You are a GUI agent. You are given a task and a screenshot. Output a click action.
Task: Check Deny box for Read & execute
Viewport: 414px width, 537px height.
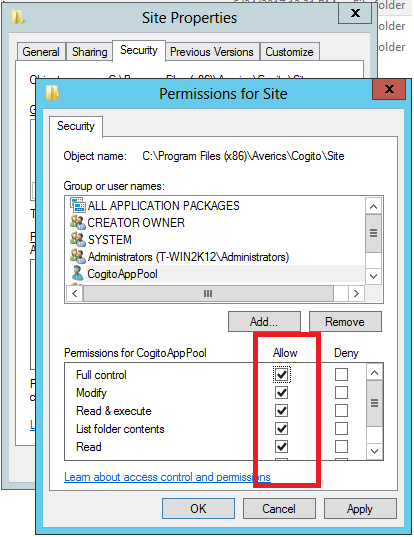pyautogui.click(x=341, y=410)
